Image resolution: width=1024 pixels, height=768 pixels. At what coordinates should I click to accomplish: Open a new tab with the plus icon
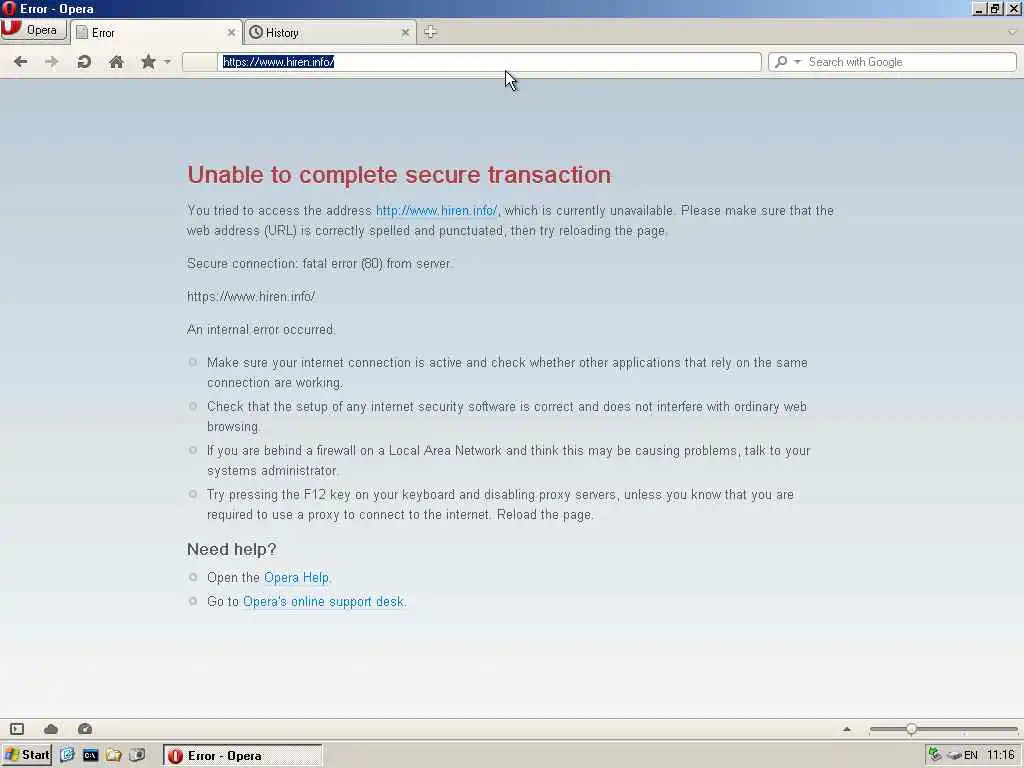pyautogui.click(x=430, y=32)
